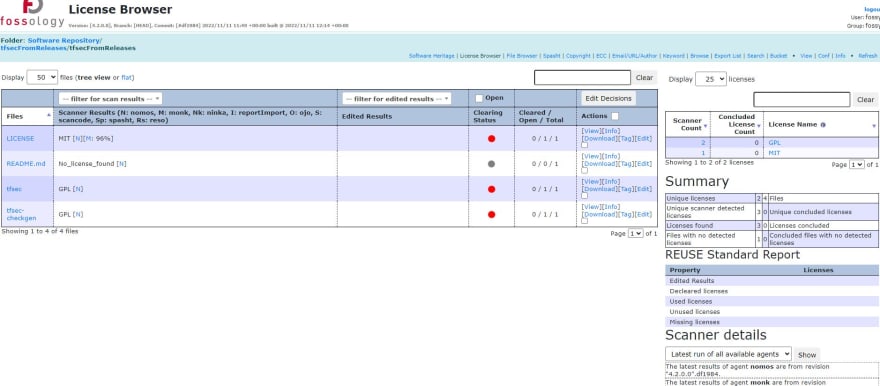Click the Conf link in the top menu
880x386 pixels.
[823, 56]
